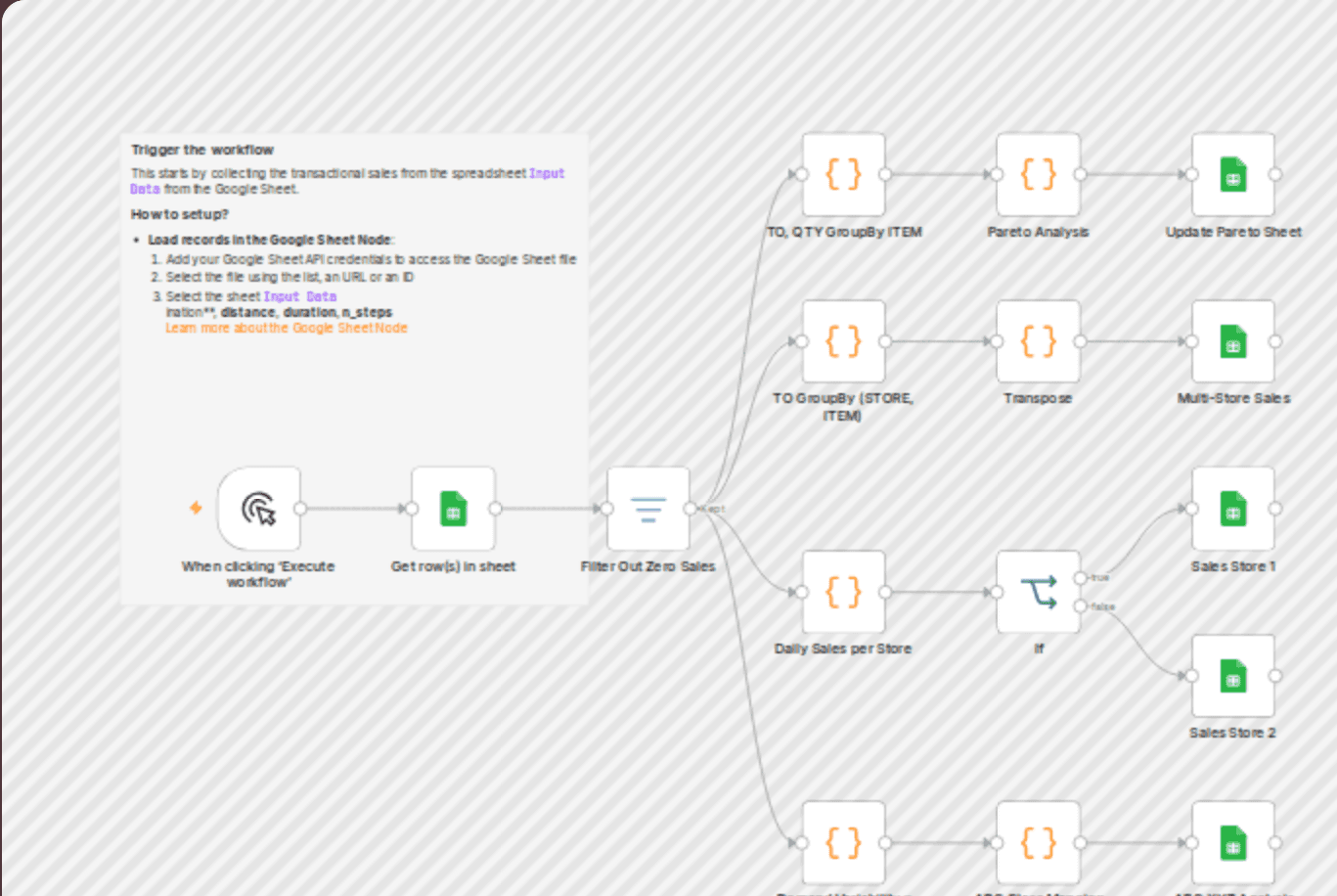Select the 'When clicking Execute workflow' trigger node
Screen dimensions: 1337x896
tap(259, 509)
